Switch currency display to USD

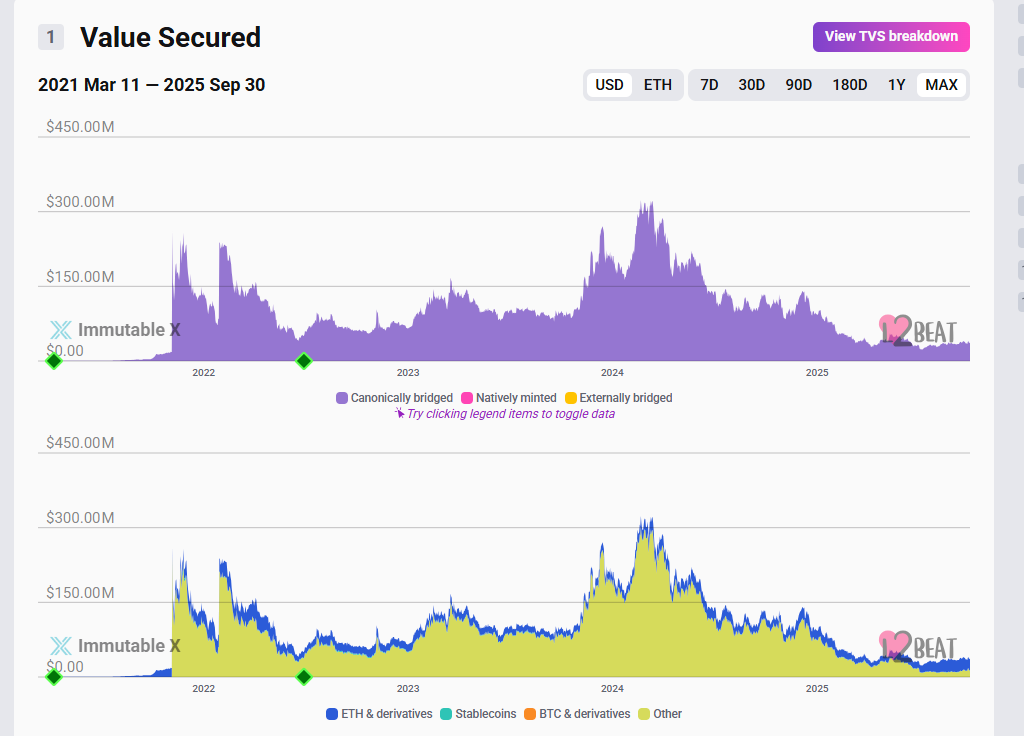tap(609, 85)
